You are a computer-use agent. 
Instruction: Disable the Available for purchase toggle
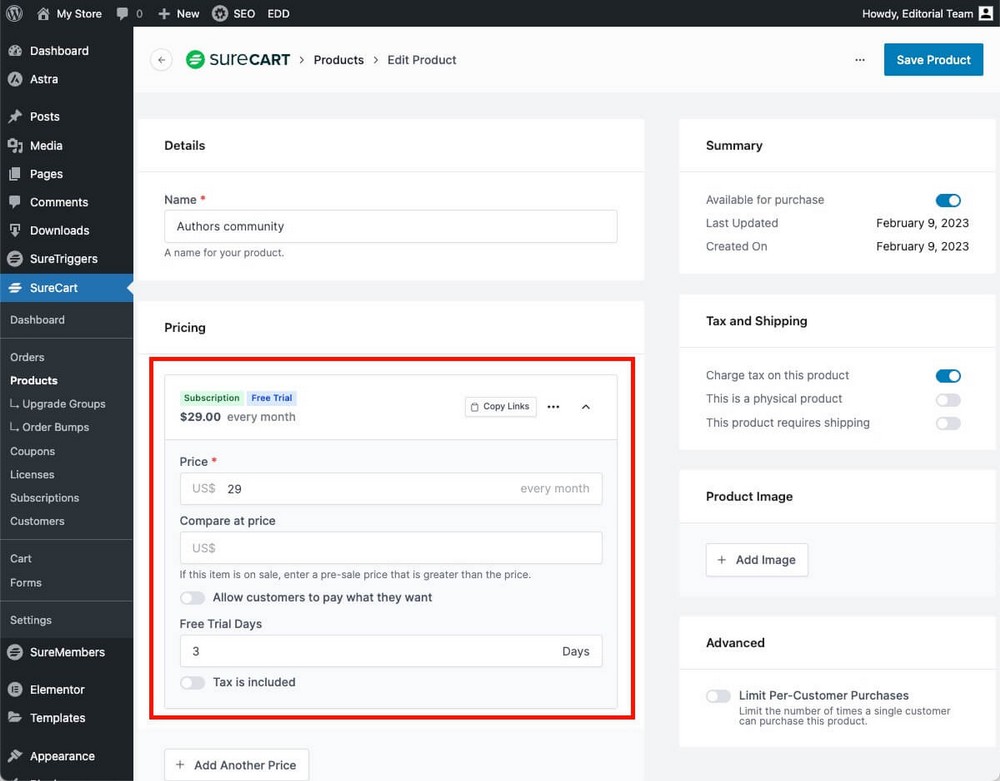pos(947,200)
